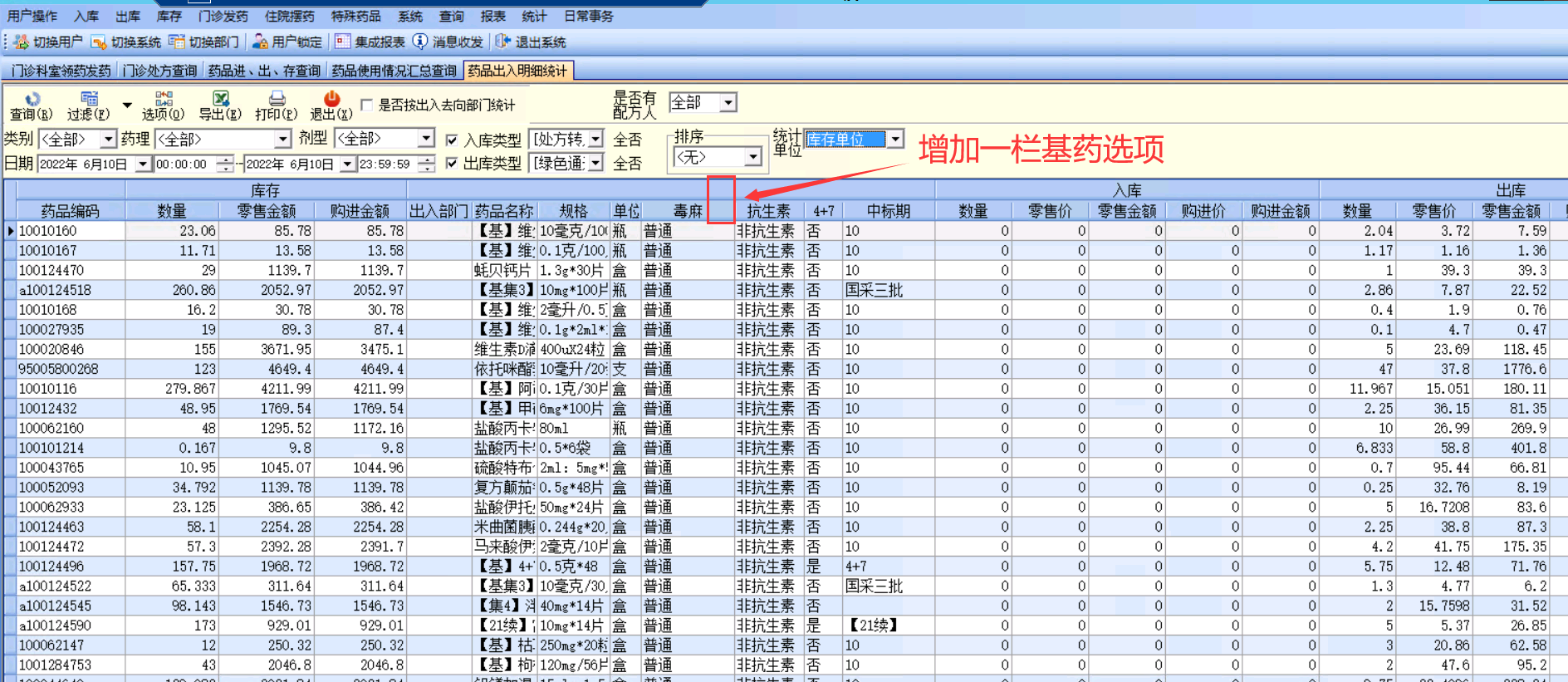Image resolution: width=1568 pixels, height=682 pixels.
Task: Click the 过滤(F) filter icon
Action: [x=90, y=99]
